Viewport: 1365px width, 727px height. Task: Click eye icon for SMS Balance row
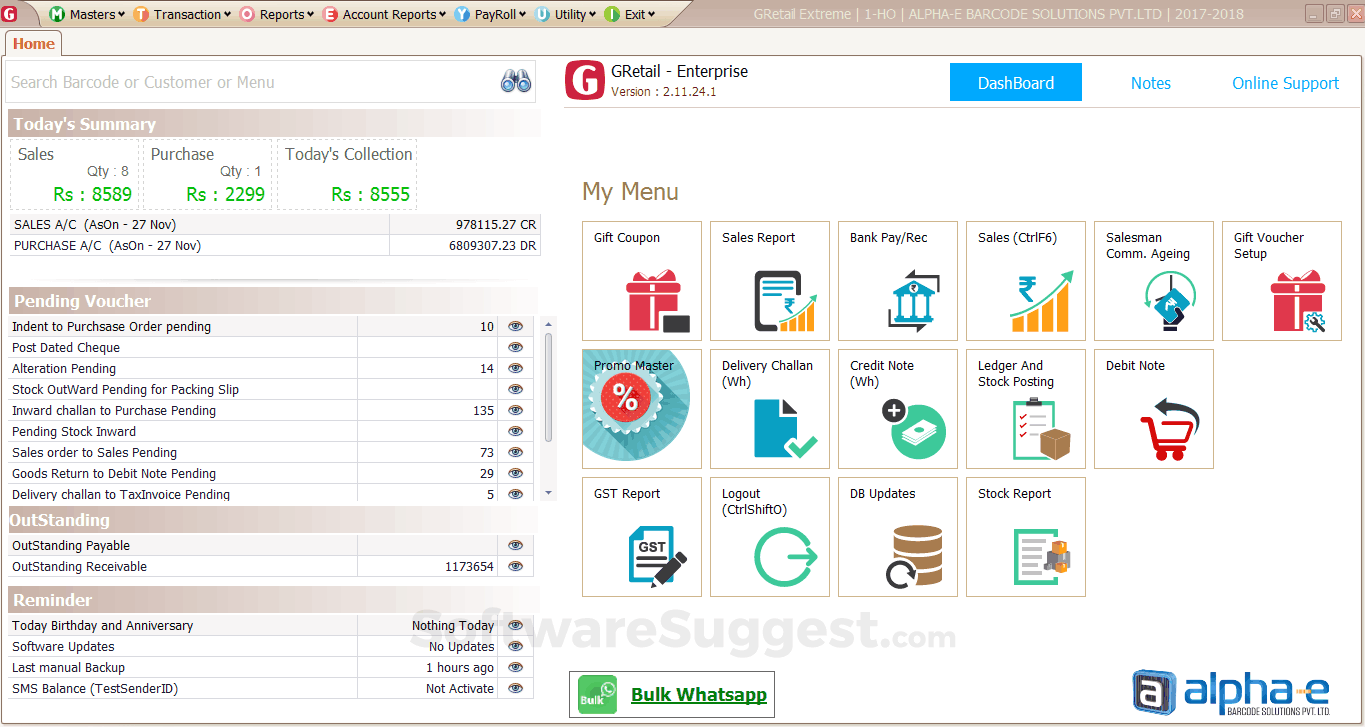click(x=515, y=688)
